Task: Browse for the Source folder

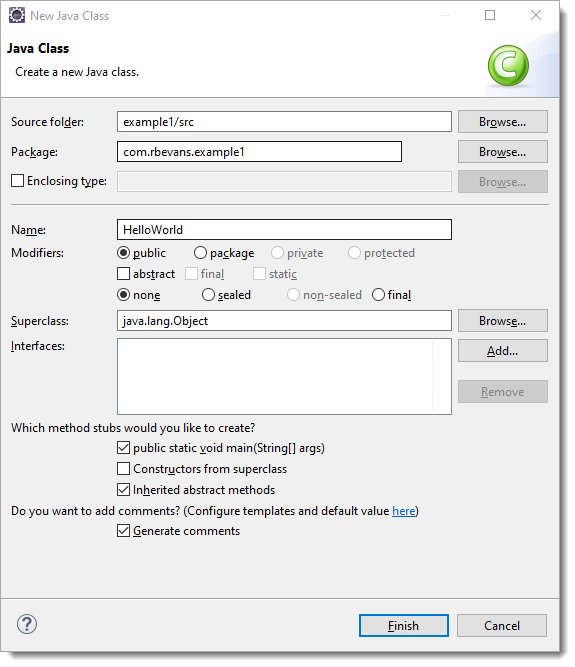Action: pos(503,122)
